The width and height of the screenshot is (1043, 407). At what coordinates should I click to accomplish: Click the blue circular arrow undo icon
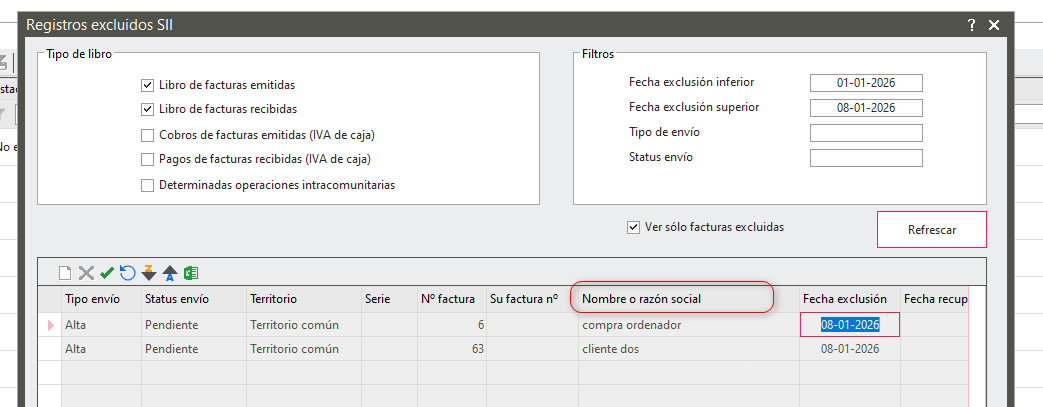tap(127, 273)
